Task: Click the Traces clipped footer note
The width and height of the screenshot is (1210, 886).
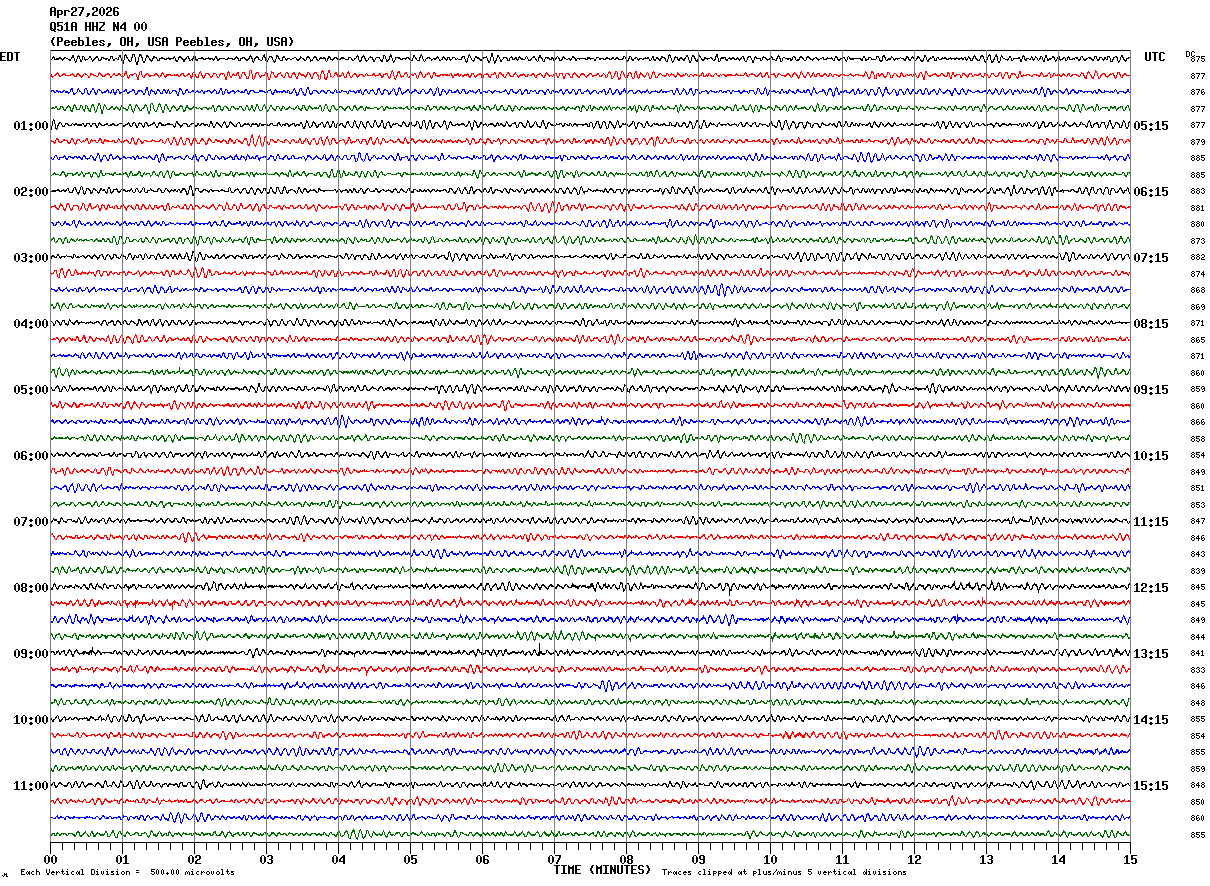Action: [784, 872]
